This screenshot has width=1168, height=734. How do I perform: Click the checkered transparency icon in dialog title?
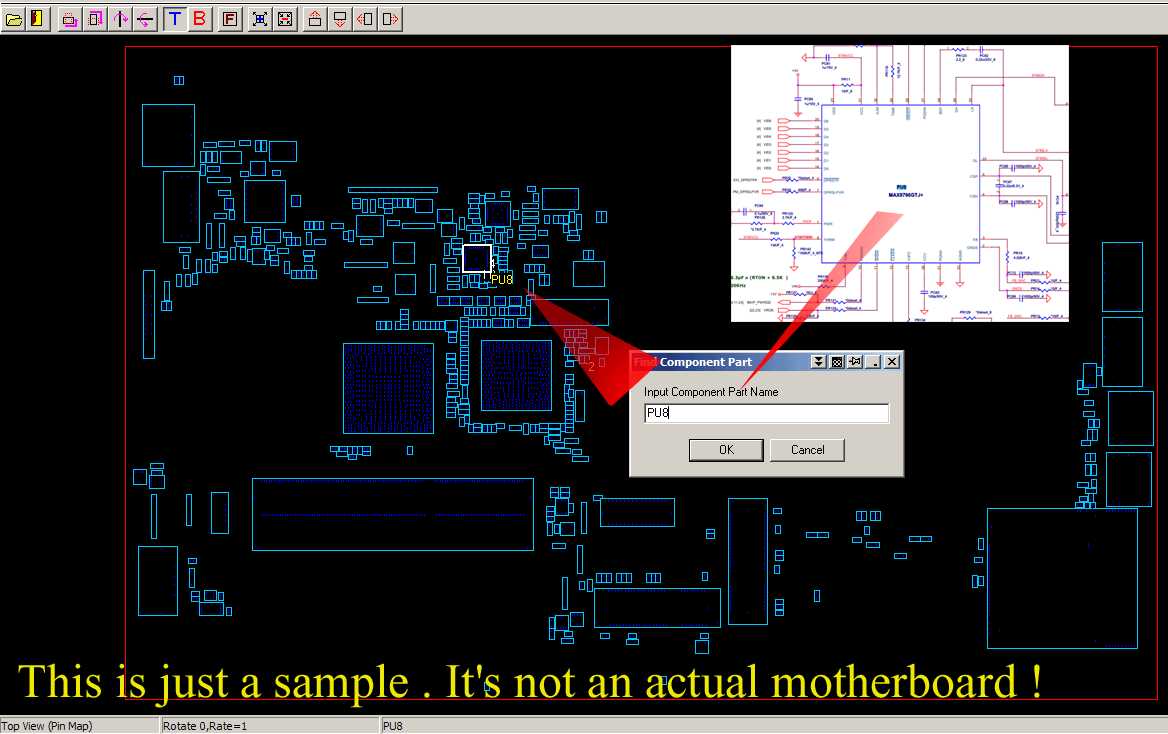837,361
